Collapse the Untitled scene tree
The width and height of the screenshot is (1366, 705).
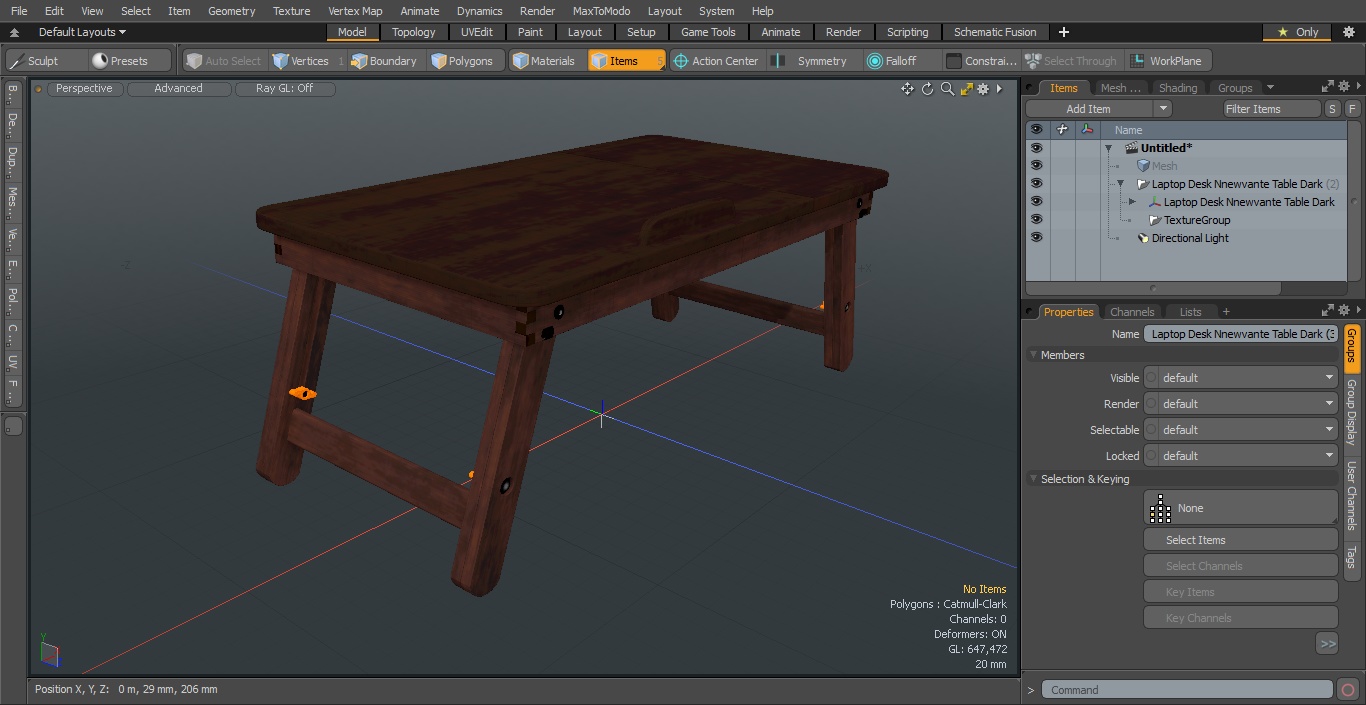click(1108, 148)
